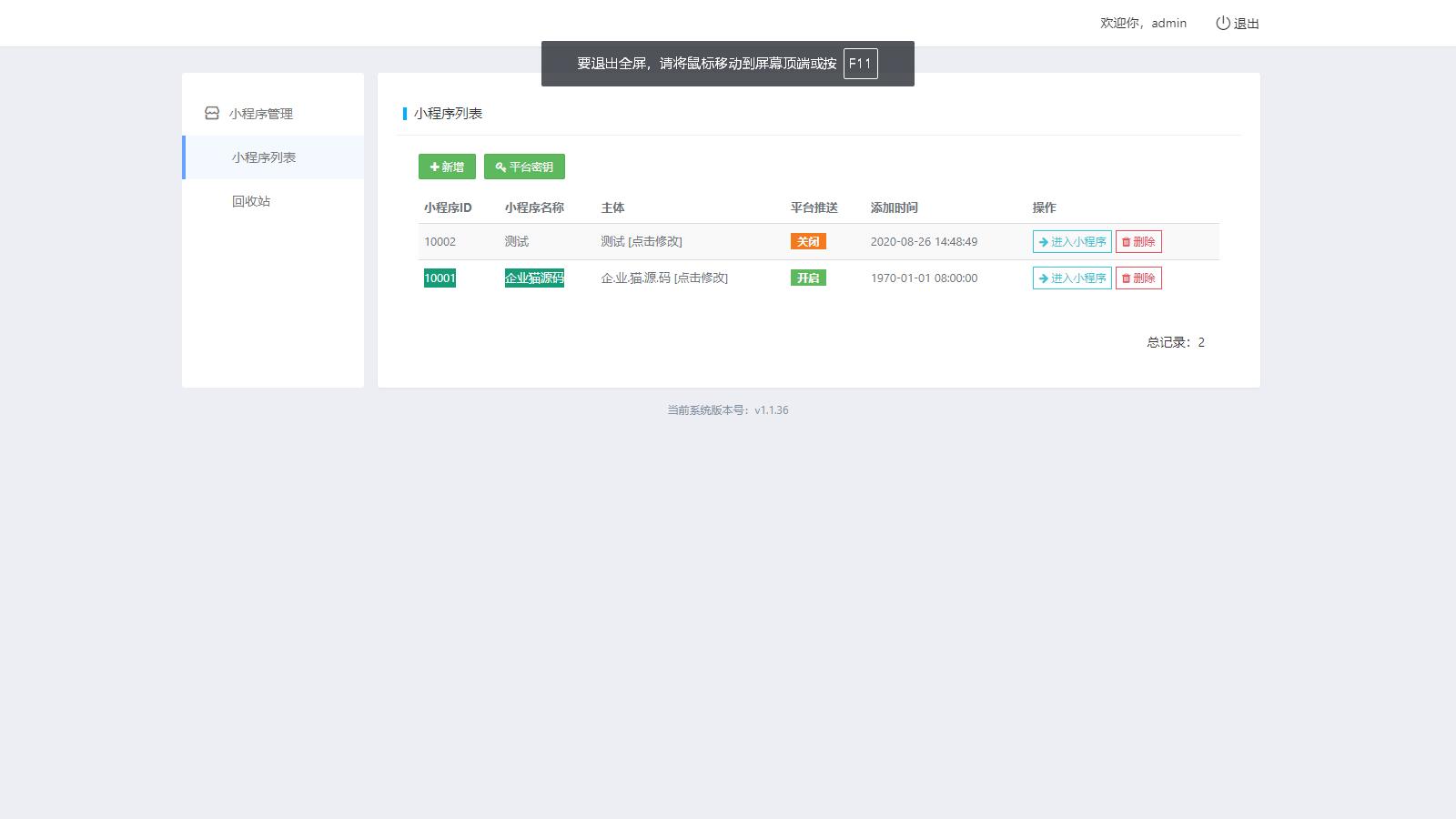Click trash icon for 删除 in row 10002
1456x819 pixels.
point(1126,242)
